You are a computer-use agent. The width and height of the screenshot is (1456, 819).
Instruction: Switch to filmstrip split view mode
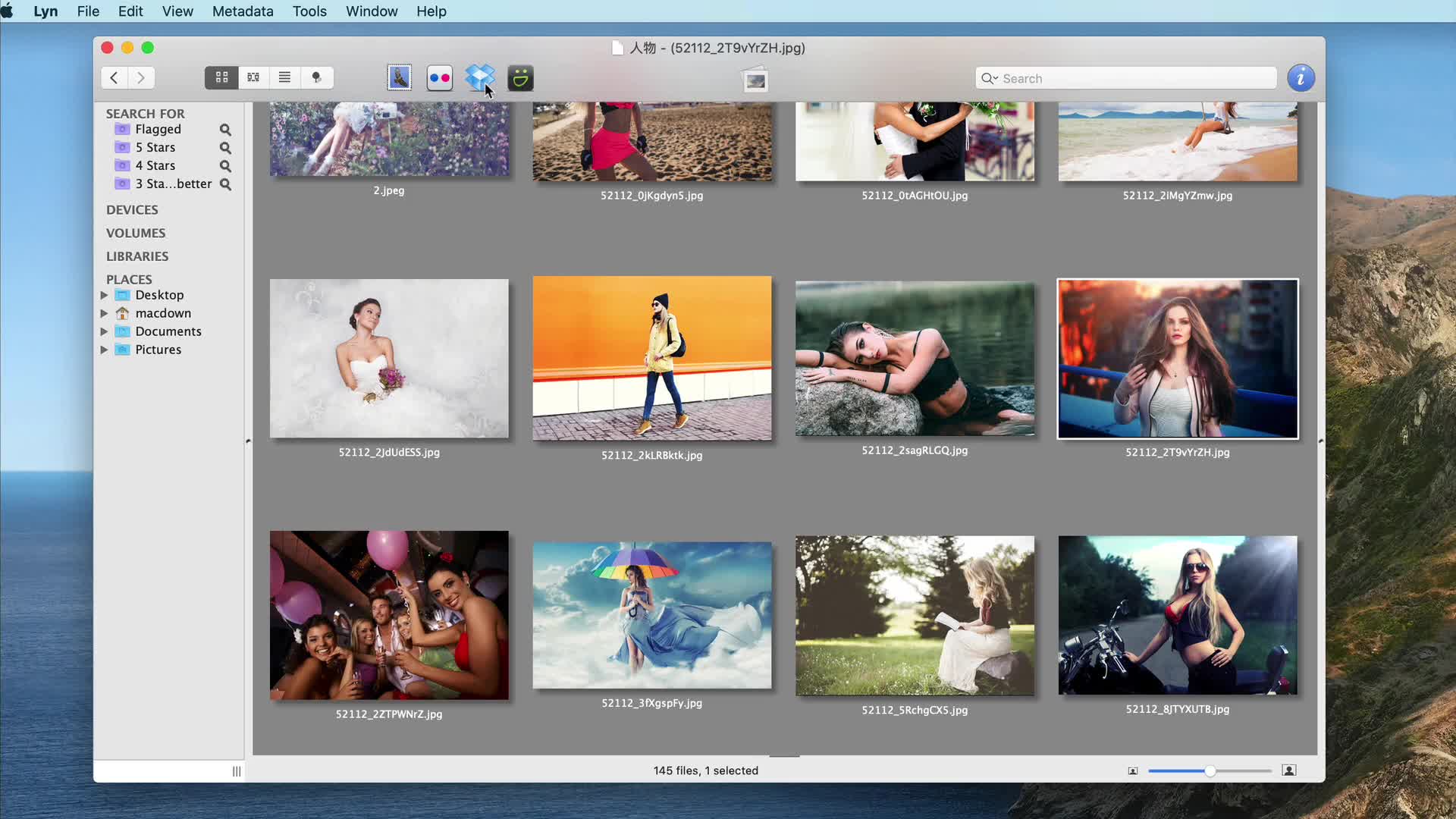253,77
